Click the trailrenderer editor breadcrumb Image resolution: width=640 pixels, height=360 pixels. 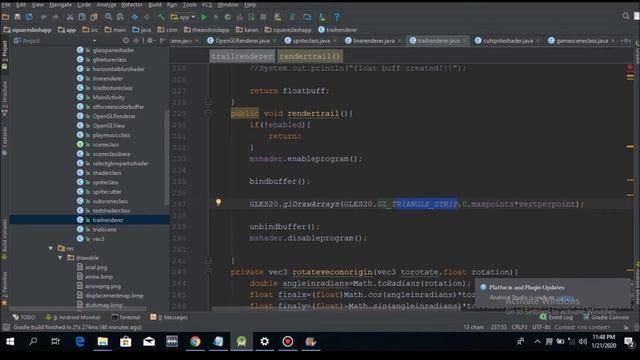(x=242, y=56)
